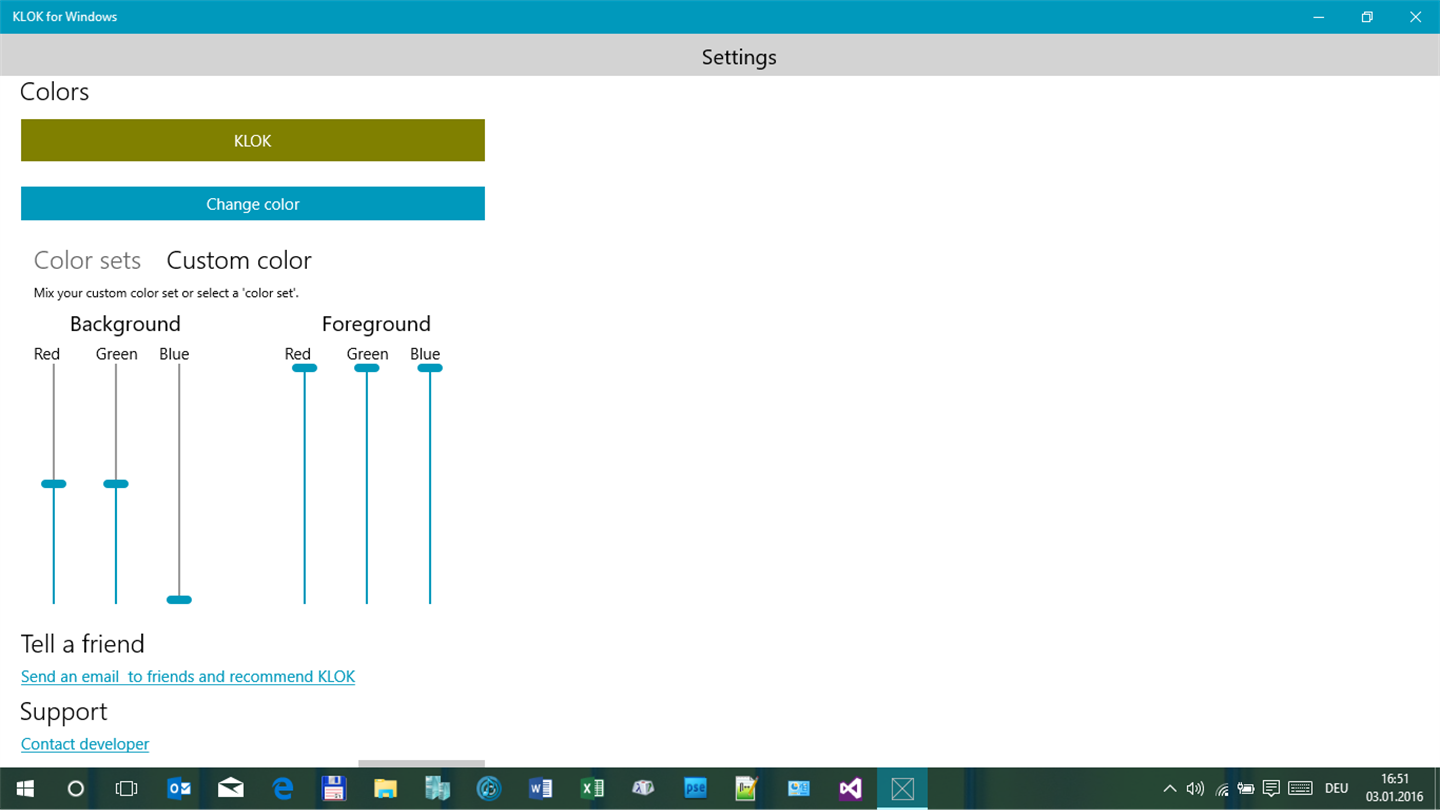Launch Excel from the taskbar
Screen dimensions: 1440x810
(592, 789)
